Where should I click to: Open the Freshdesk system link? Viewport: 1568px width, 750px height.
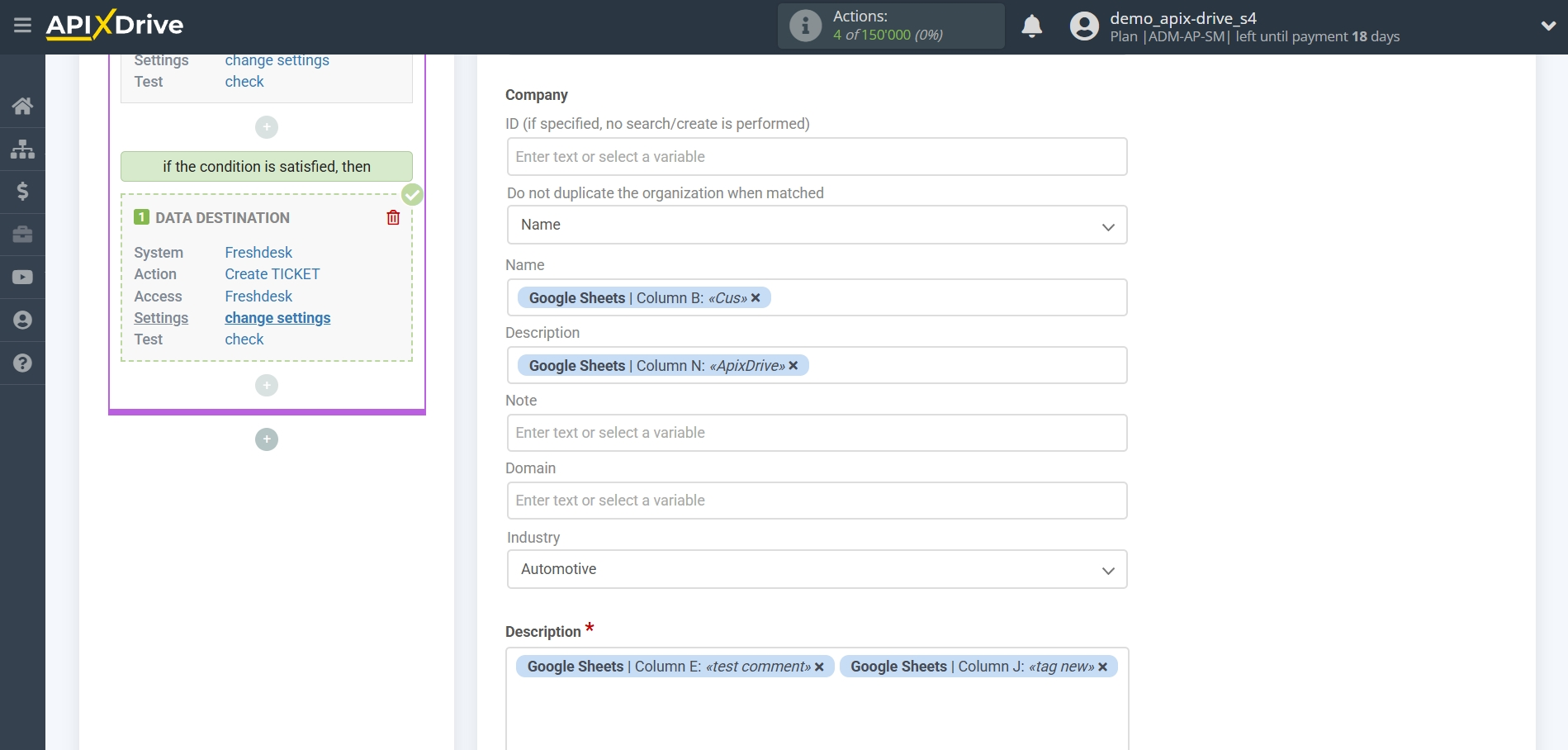pyautogui.click(x=258, y=253)
